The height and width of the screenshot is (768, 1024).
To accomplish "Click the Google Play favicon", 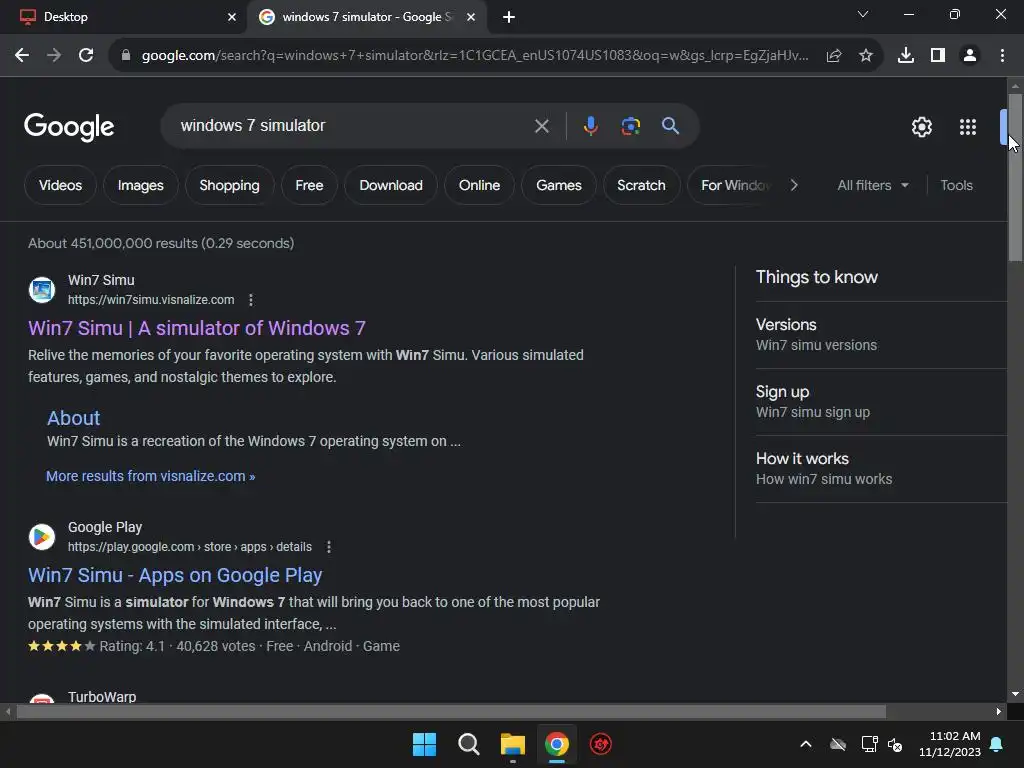I will (42, 536).
